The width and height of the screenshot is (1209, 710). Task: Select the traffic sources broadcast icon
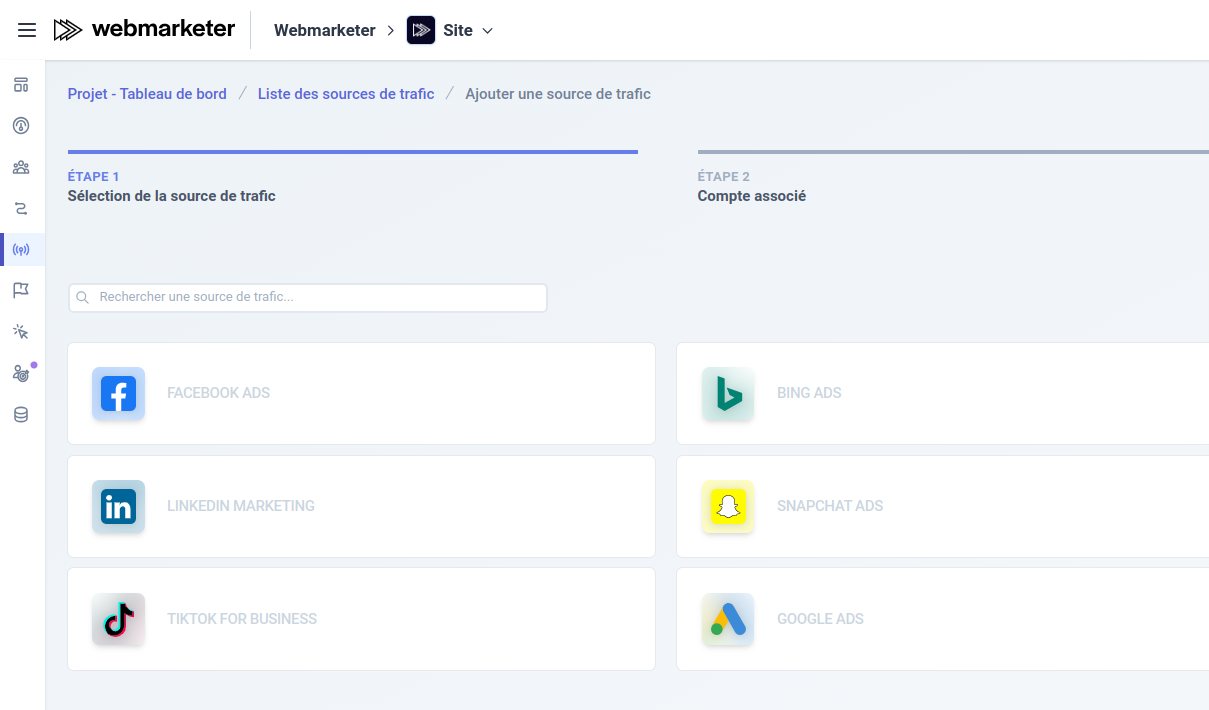pos(21,249)
